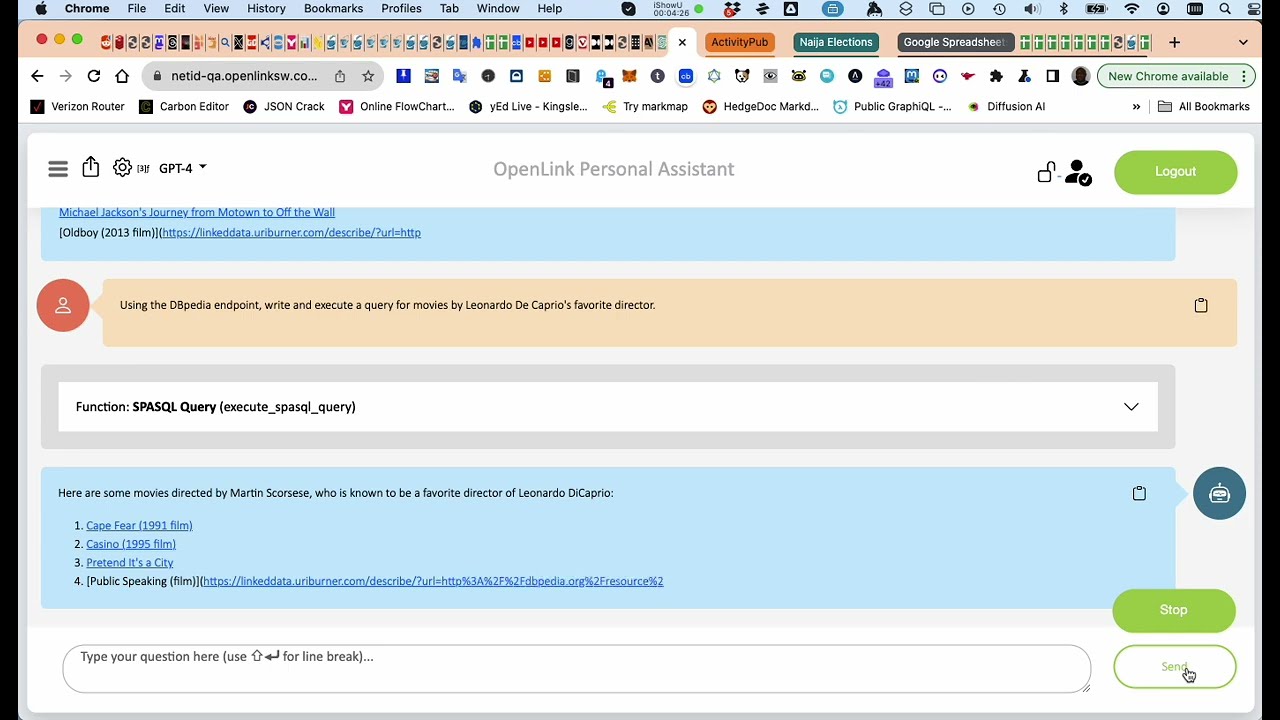Copy the Leonardo De Caprio user prompt

1201,305
